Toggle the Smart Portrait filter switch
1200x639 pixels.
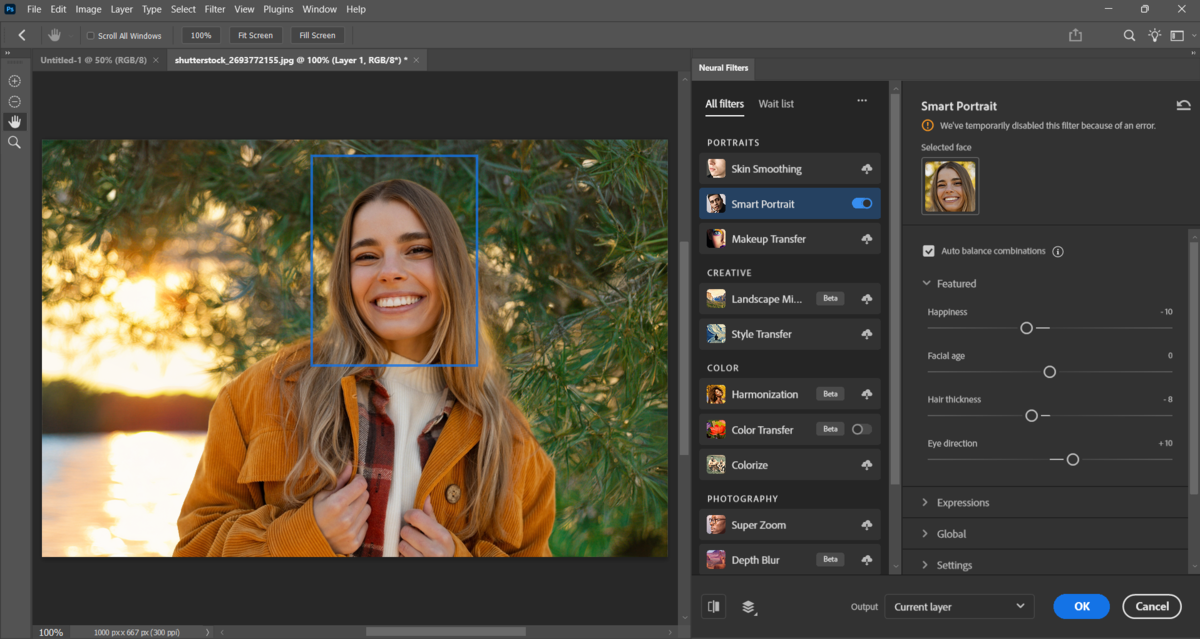862,204
